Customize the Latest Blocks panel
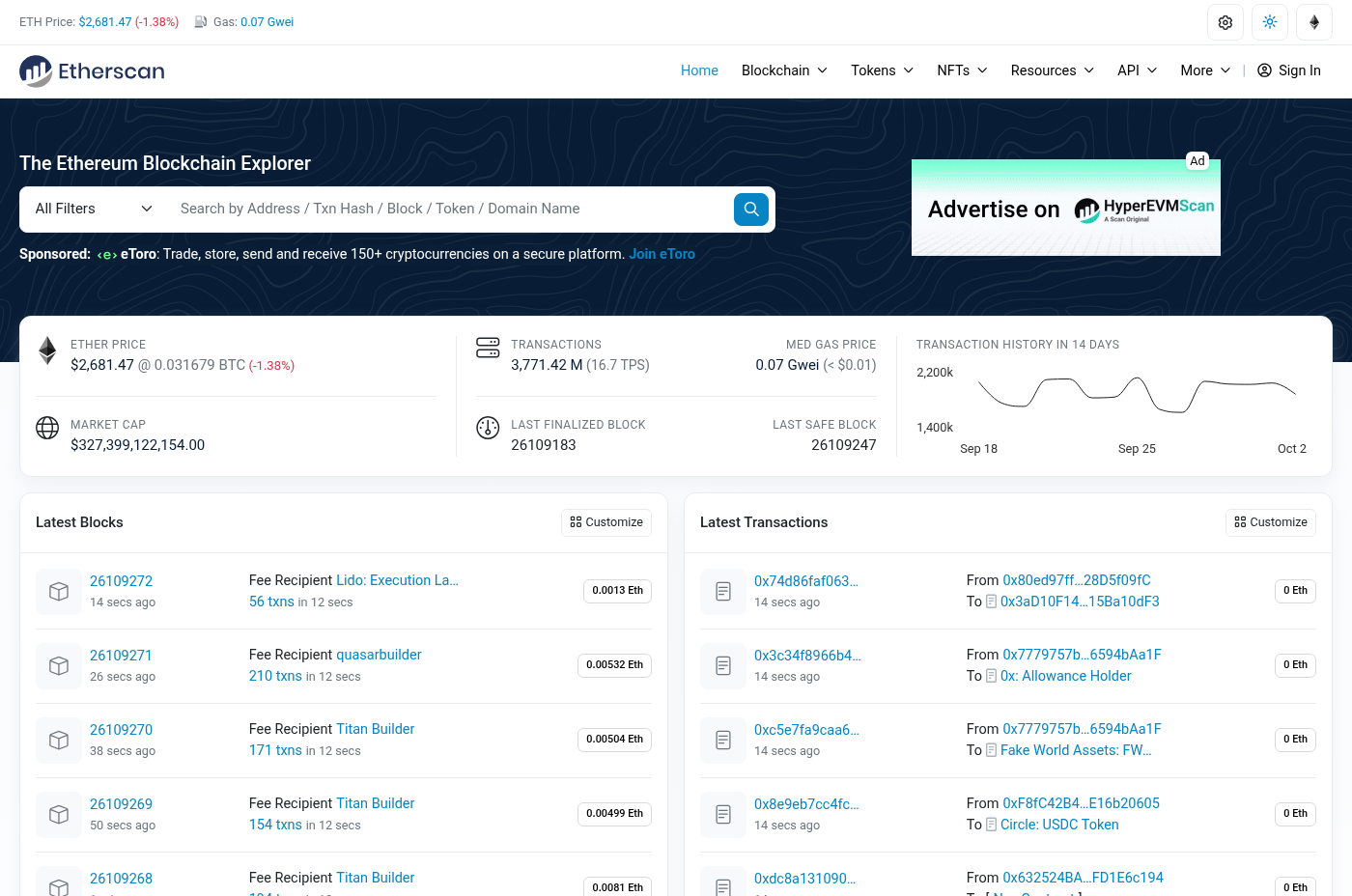Image resolution: width=1352 pixels, height=896 pixels. [x=606, y=522]
